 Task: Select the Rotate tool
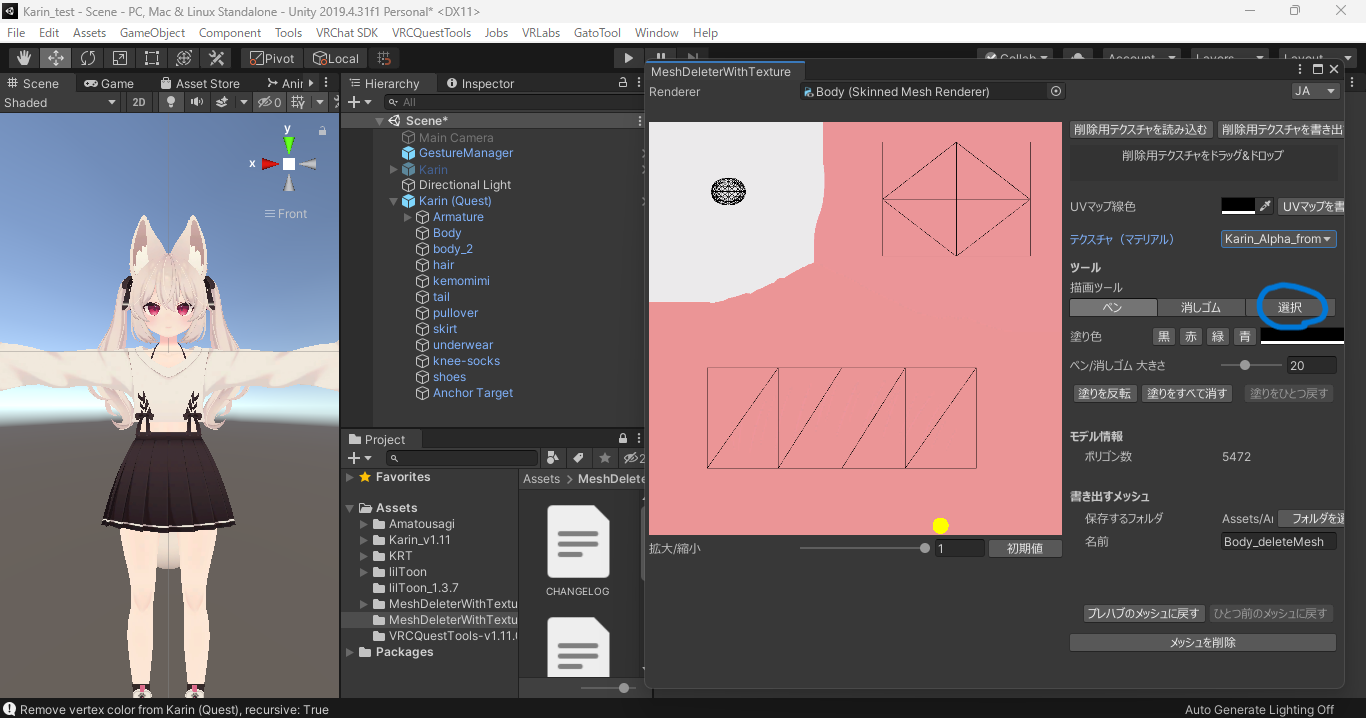coord(87,58)
